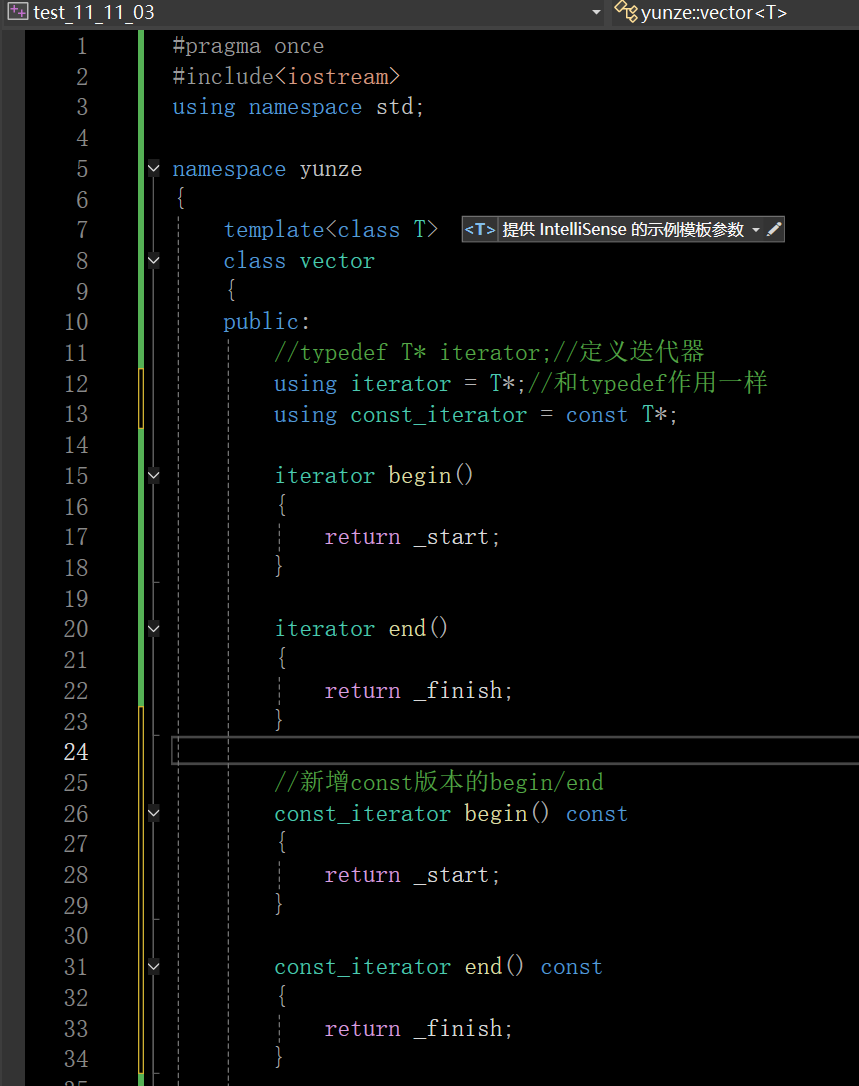This screenshot has height=1086, width=859.
Task: Click line number 24 in the margin
Action: tap(76, 752)
